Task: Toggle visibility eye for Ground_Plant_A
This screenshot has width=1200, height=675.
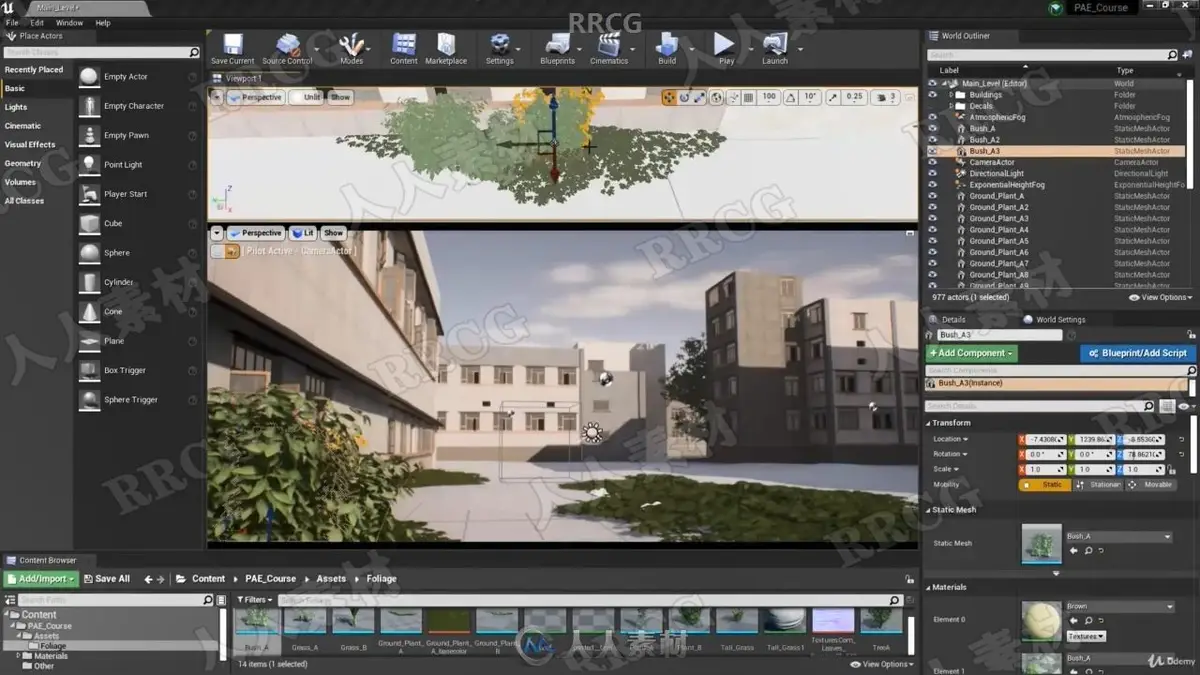Action: 932,196
